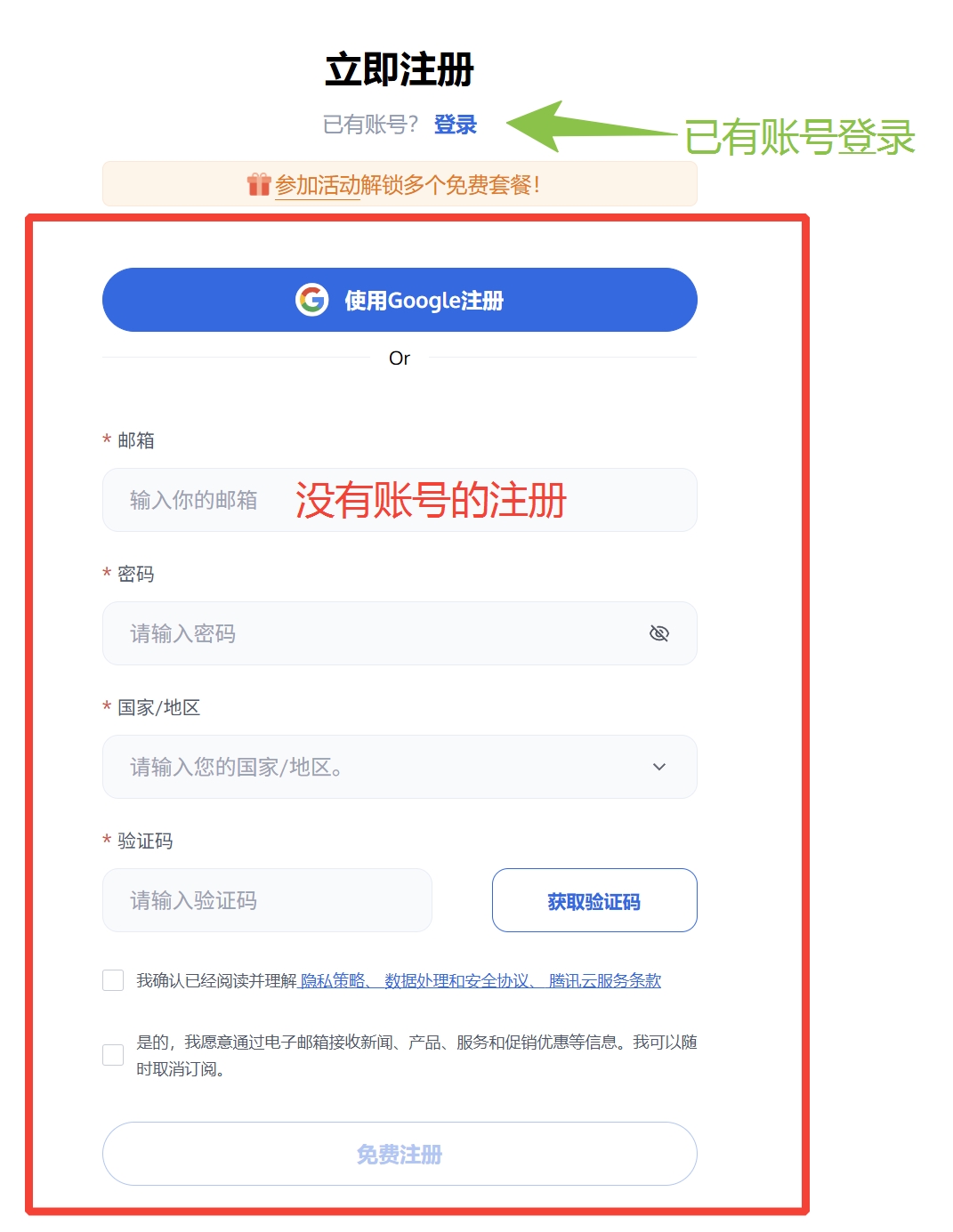Open the country/region dropdown arrow
This screenshot has height=1232, width=953.
tap(659, 767)
